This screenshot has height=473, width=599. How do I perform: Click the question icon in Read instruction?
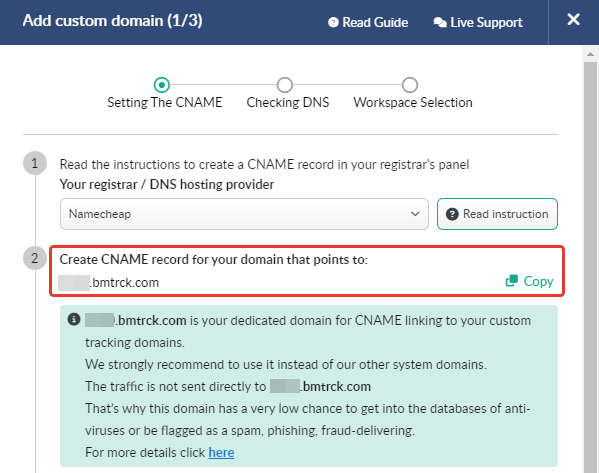452,214
